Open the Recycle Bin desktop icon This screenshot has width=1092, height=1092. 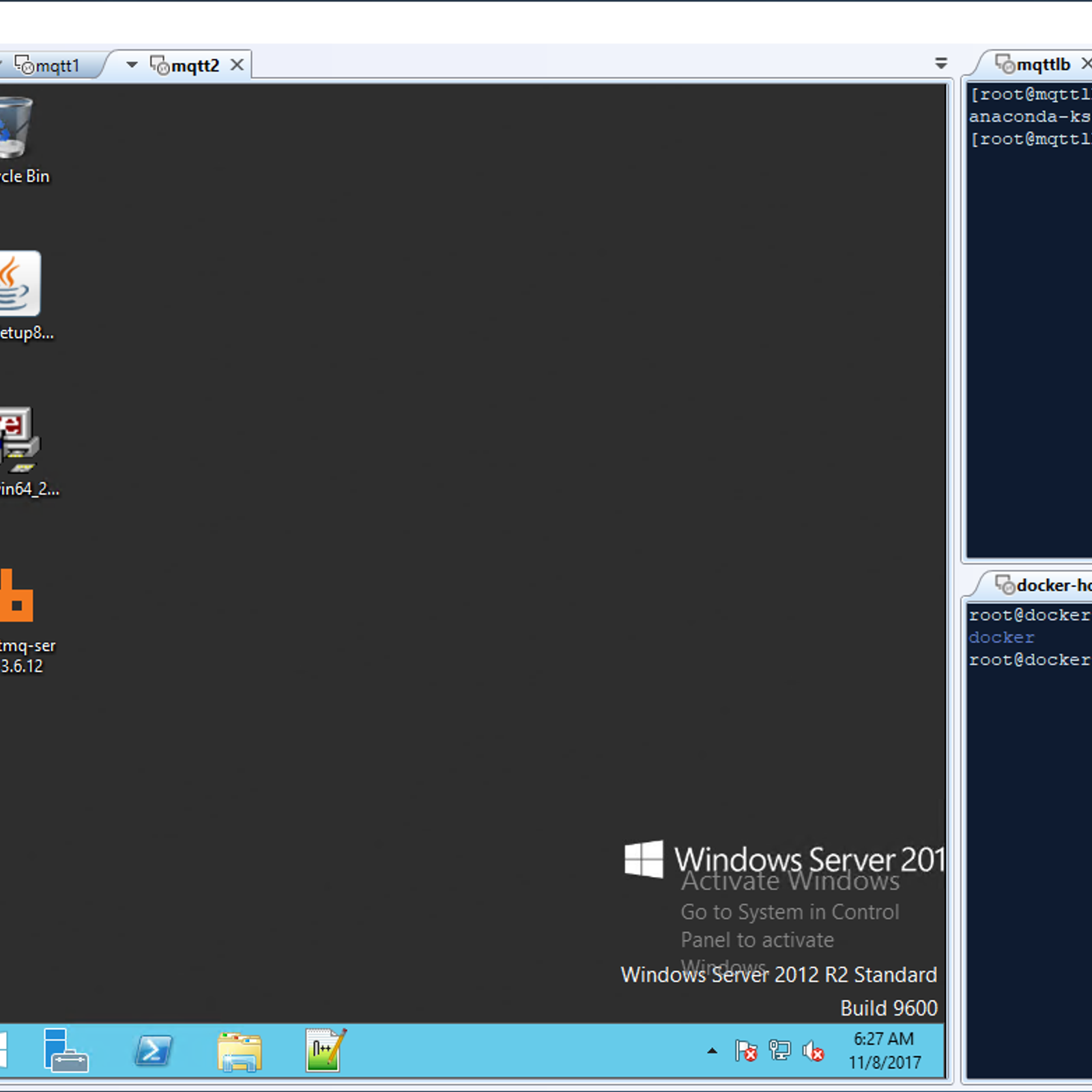[x=16, y=140]
